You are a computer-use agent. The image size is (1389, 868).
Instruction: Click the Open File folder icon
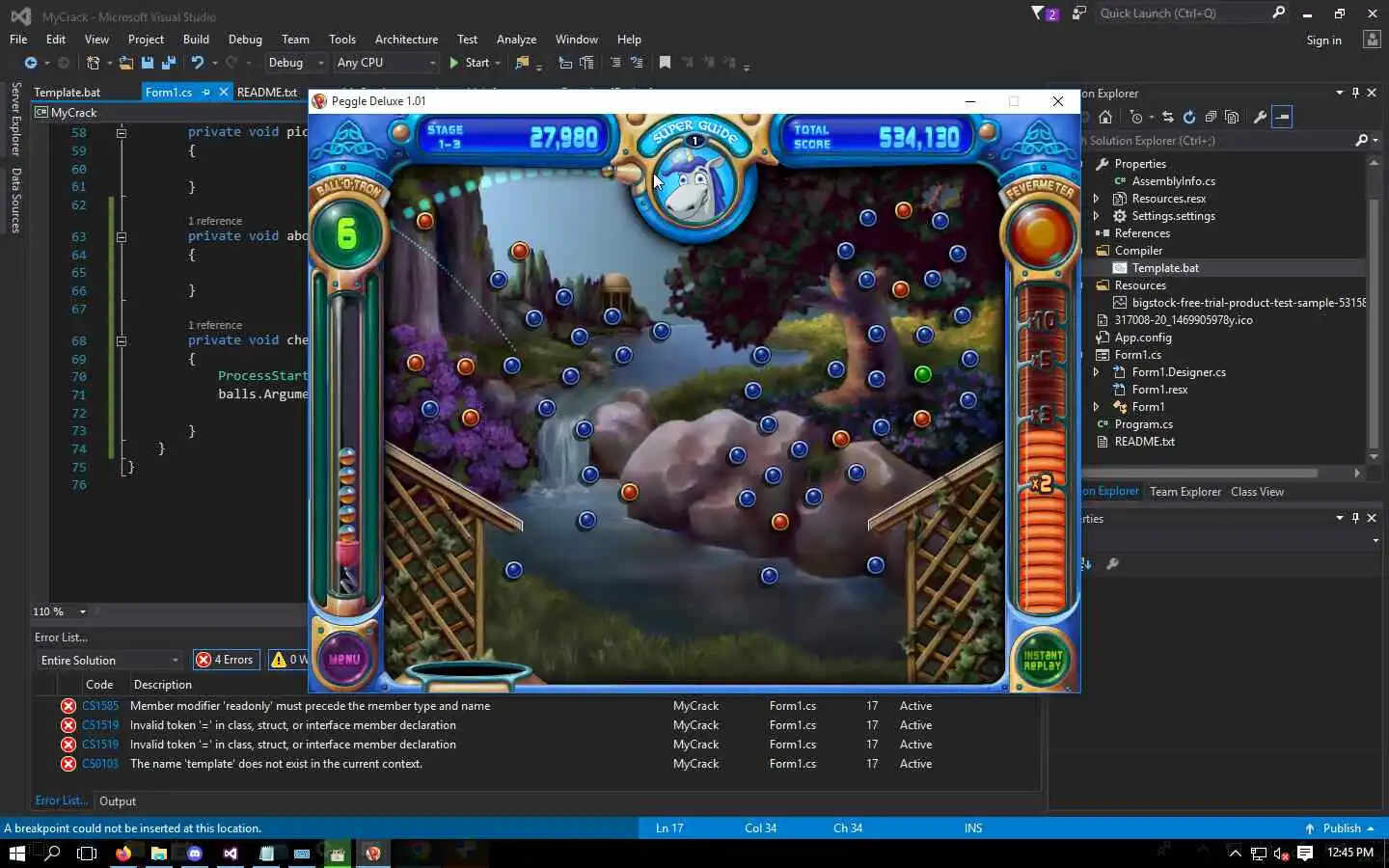(125, 63)
